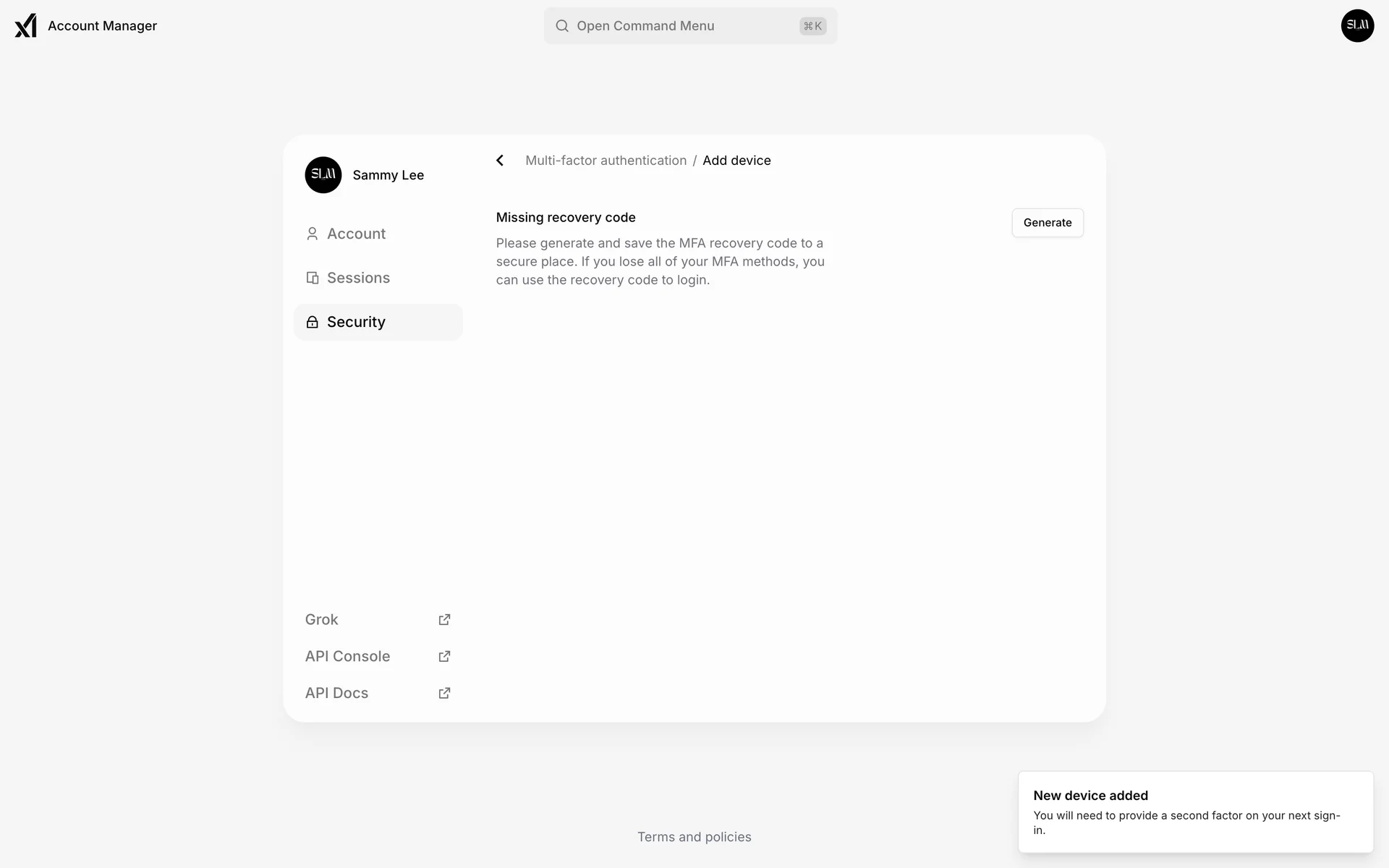Go to Multi-factor authentication breadcrumb
This screenshot has height=868, width=1389.
coord(606,161)
